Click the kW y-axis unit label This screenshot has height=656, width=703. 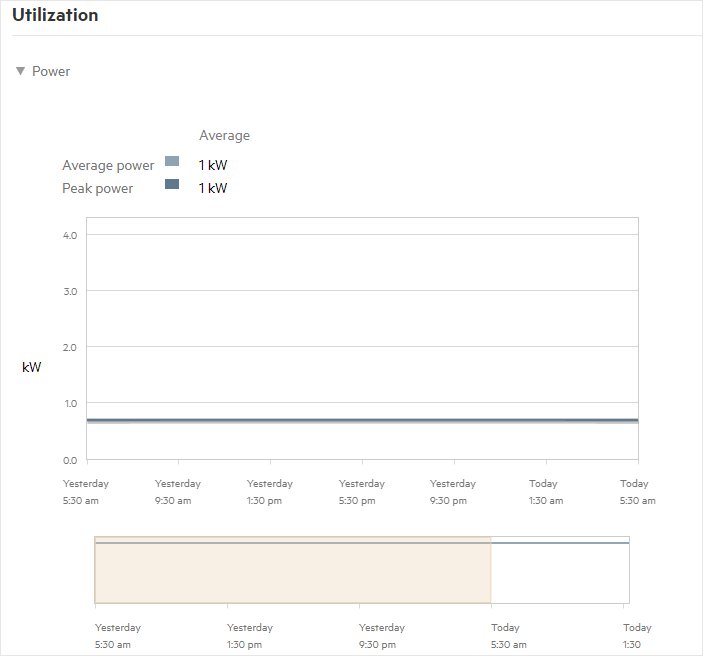(x=32, y=368)
